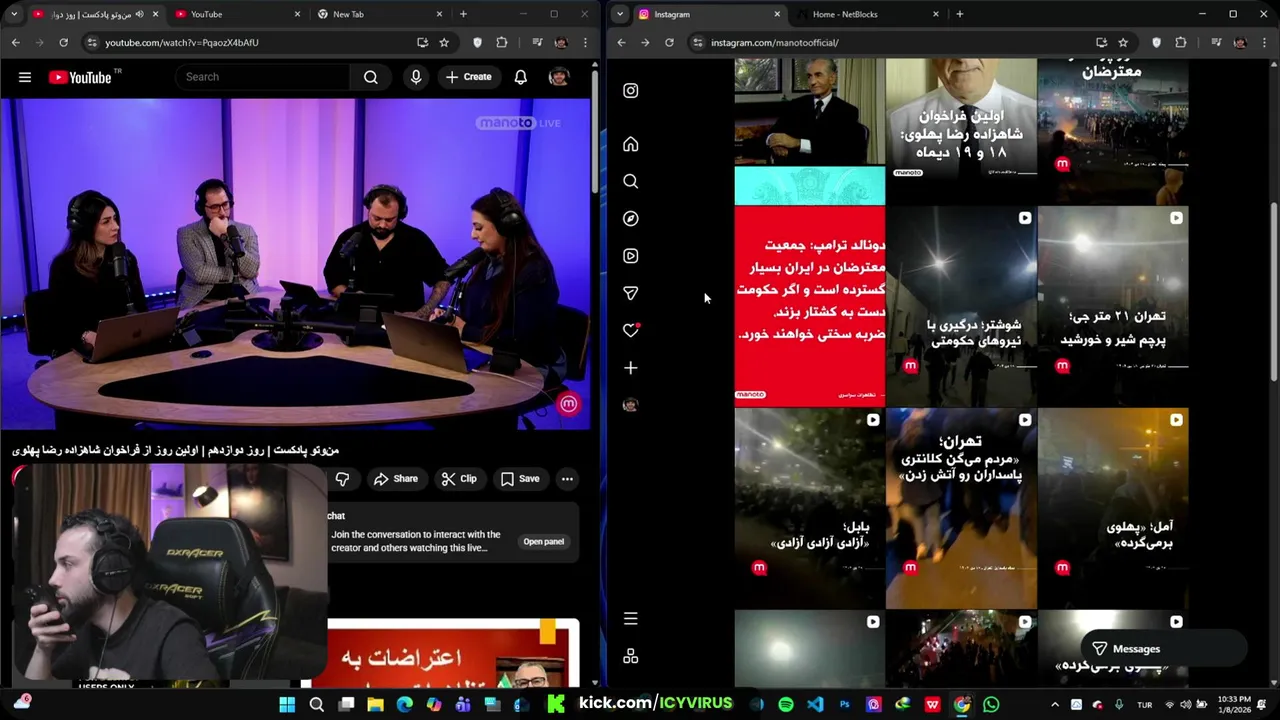
Task: Bookmark the YouTube page with the star
Action: click(x=444, y=42)
